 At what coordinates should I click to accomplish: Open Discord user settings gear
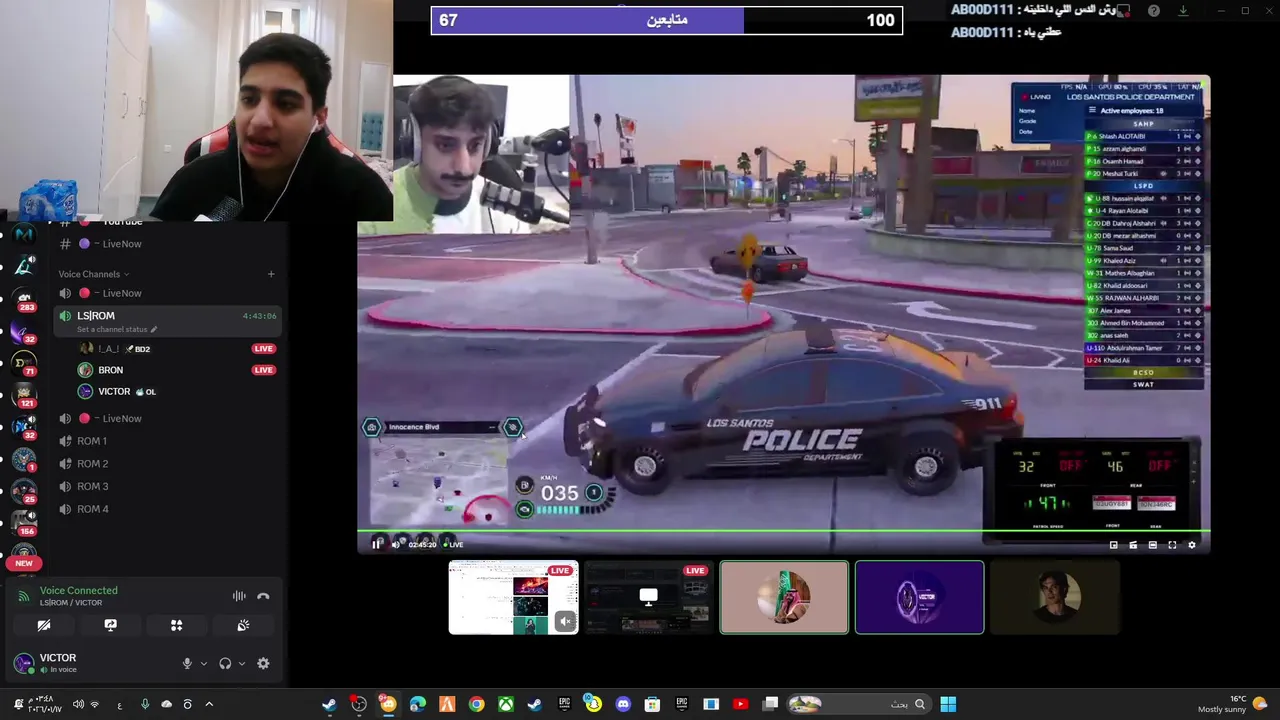coord(263,663)
